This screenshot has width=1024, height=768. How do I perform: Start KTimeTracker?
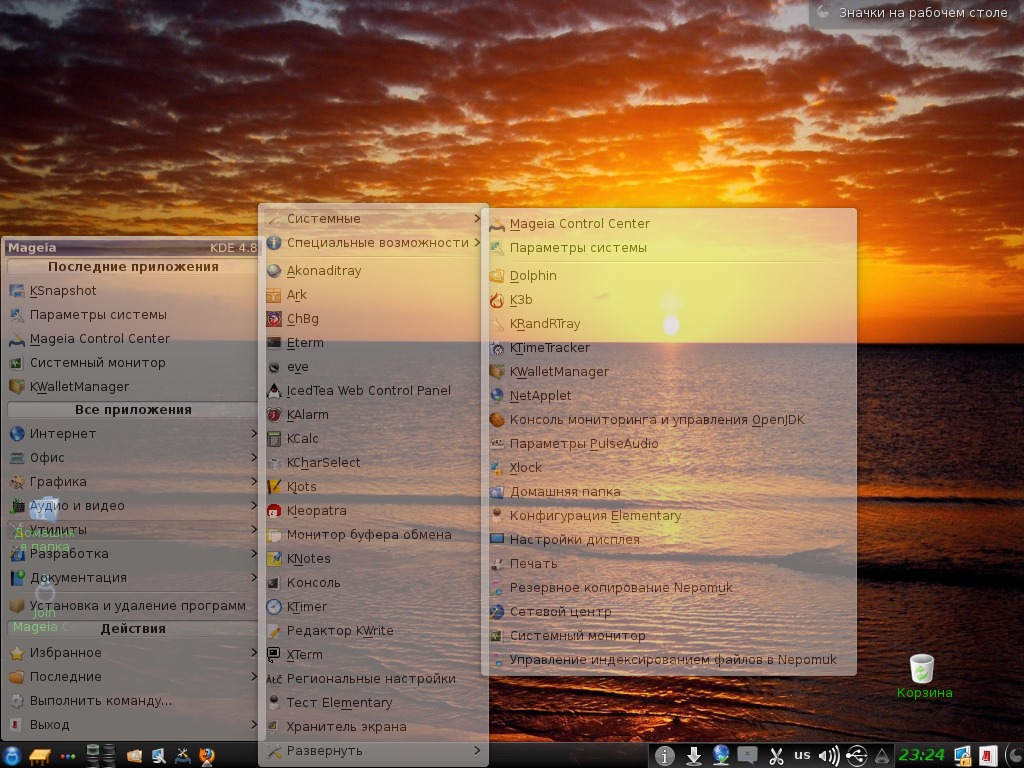[669, 347]
